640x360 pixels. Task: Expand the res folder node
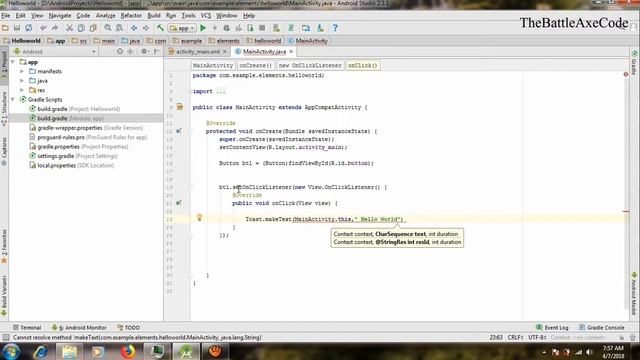[x=22, y=90]
